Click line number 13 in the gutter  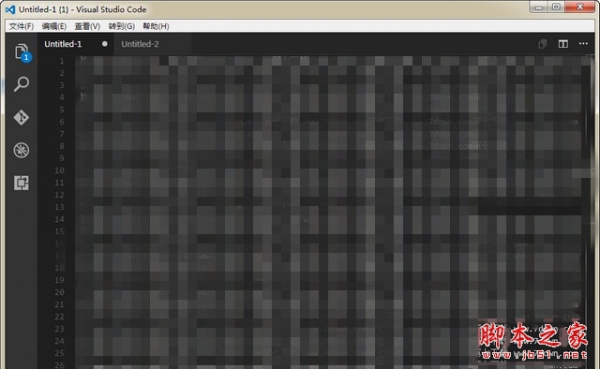coord(59,207)
